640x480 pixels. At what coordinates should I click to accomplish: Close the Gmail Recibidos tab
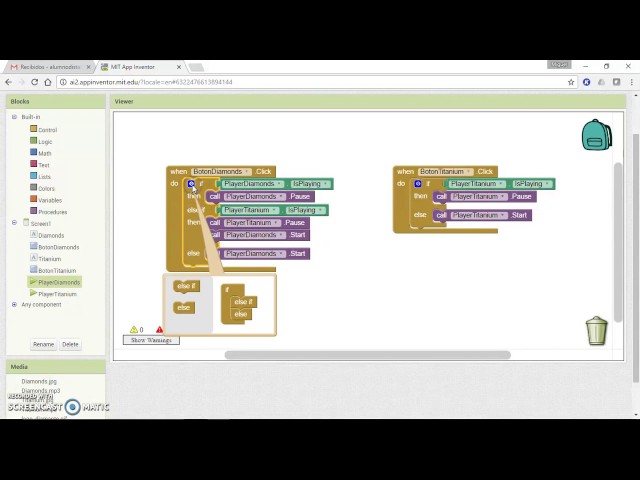click(89, 67)
